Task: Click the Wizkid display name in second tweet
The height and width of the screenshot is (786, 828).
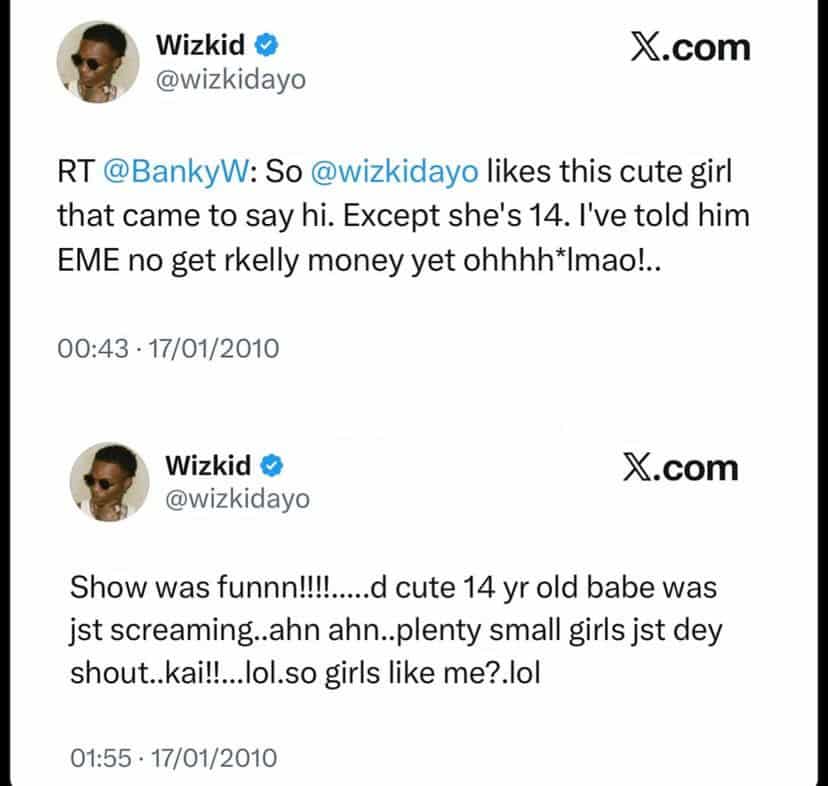Action: pyautogui.click(x=208, y=465)
